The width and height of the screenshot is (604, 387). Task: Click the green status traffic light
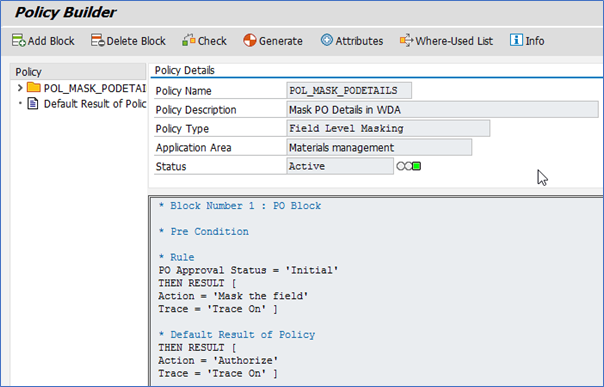(x=416, y=166)
